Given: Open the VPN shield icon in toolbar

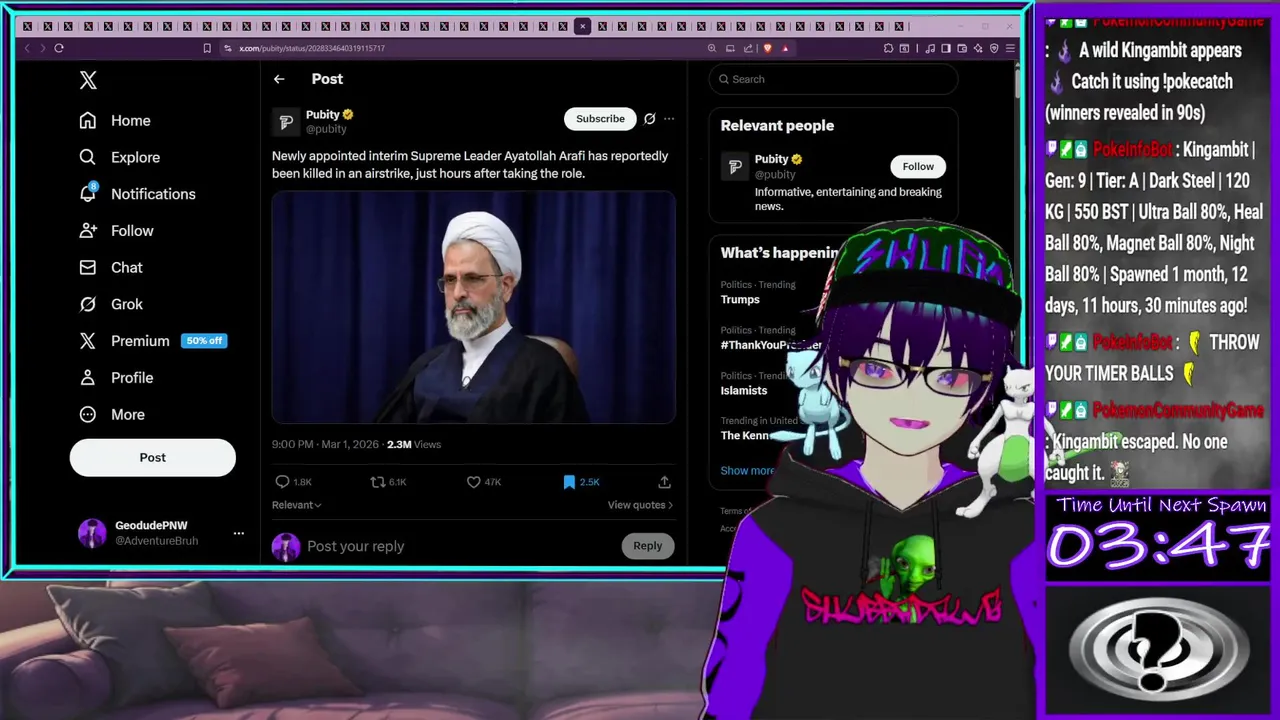Looking at the screenshot, I should coord(994,48).
